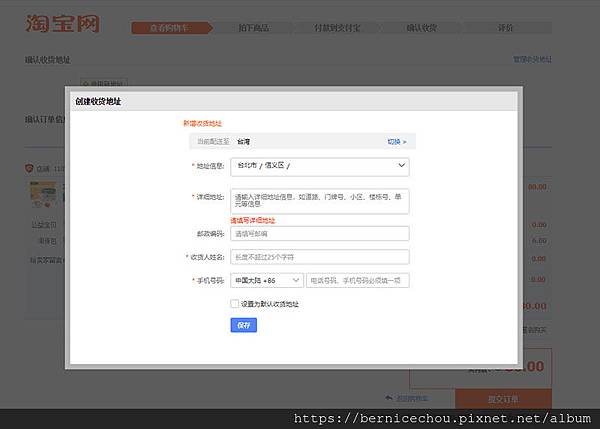Click the 拍下商品 step in progress bar
Image resolution: width=600 pixels, height=429 pixels.
[253, 28]
